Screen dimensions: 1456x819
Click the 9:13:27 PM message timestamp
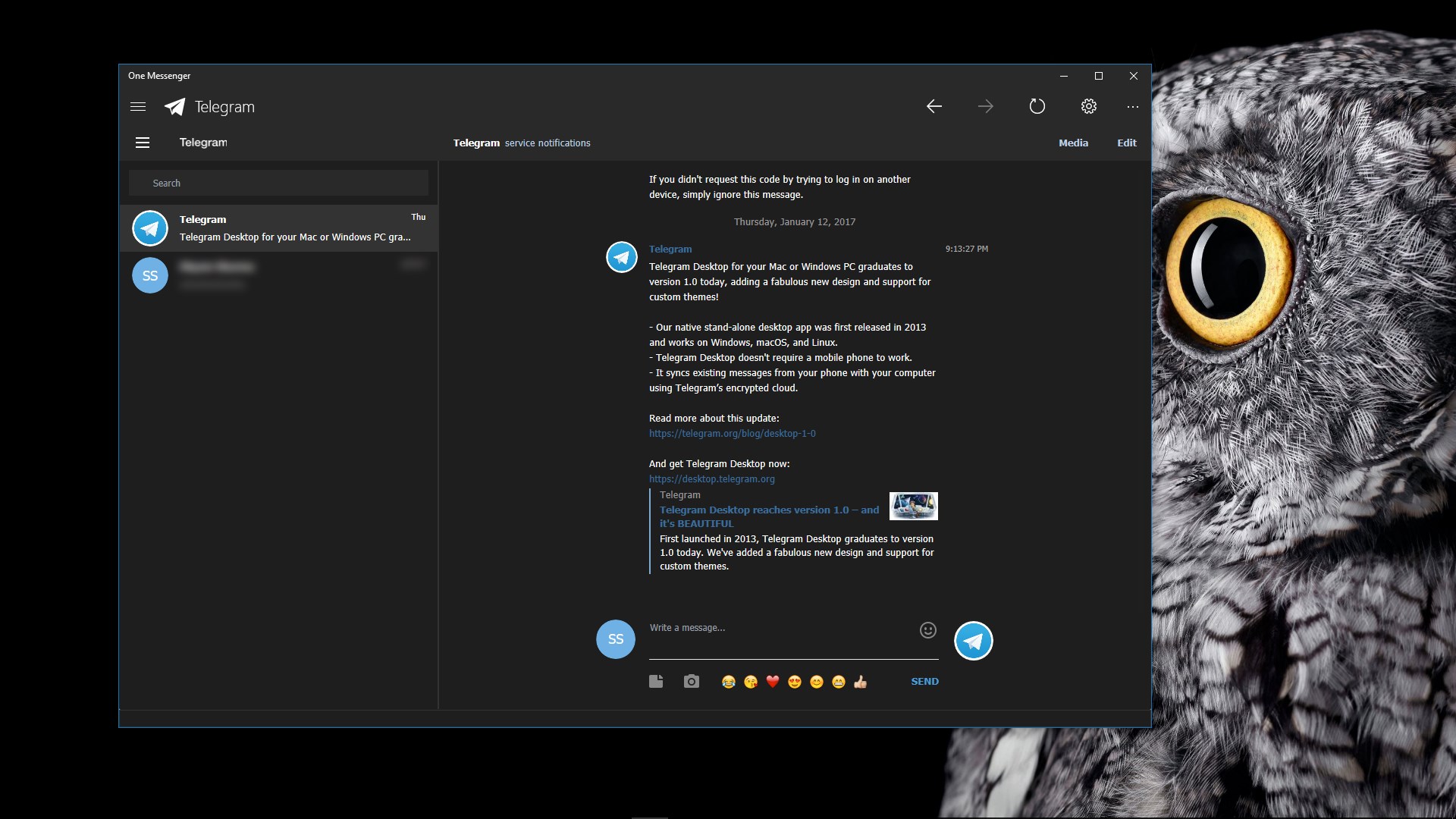tap(967, 249)
